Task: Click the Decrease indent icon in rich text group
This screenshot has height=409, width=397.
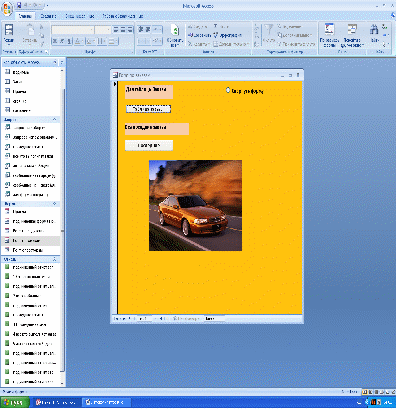Action: 140,30
